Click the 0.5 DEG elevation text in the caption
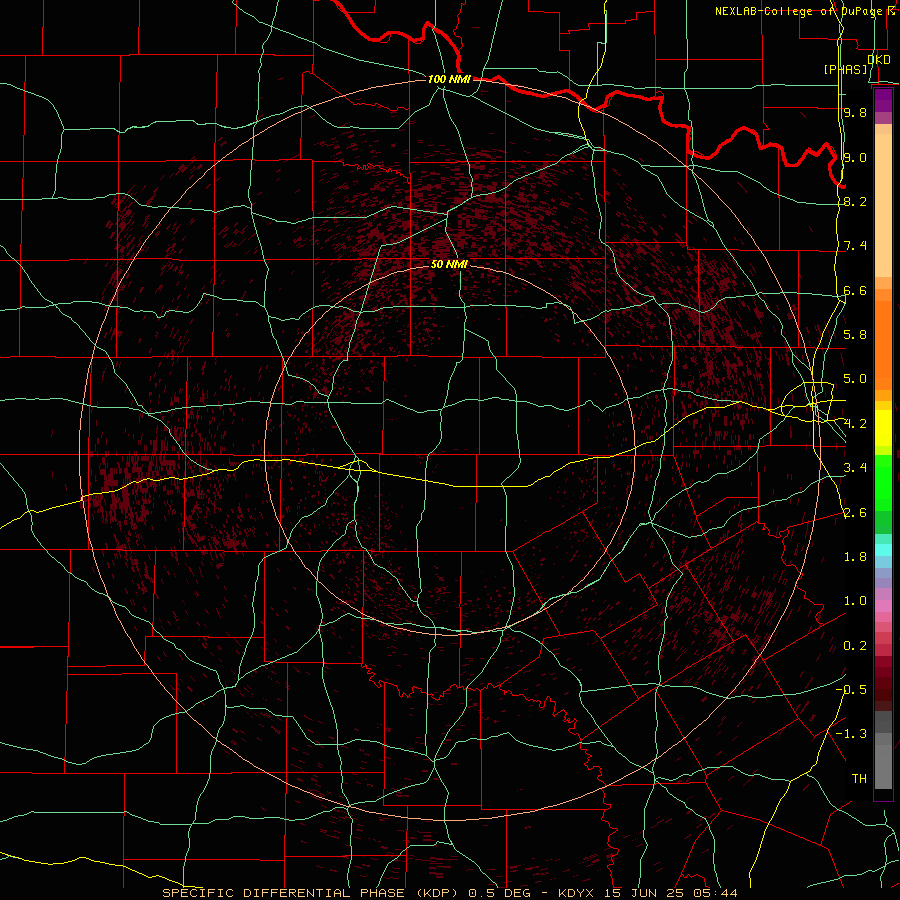This screenshot has height=900, width=900. pyautogui.click(x=500, y=893)
